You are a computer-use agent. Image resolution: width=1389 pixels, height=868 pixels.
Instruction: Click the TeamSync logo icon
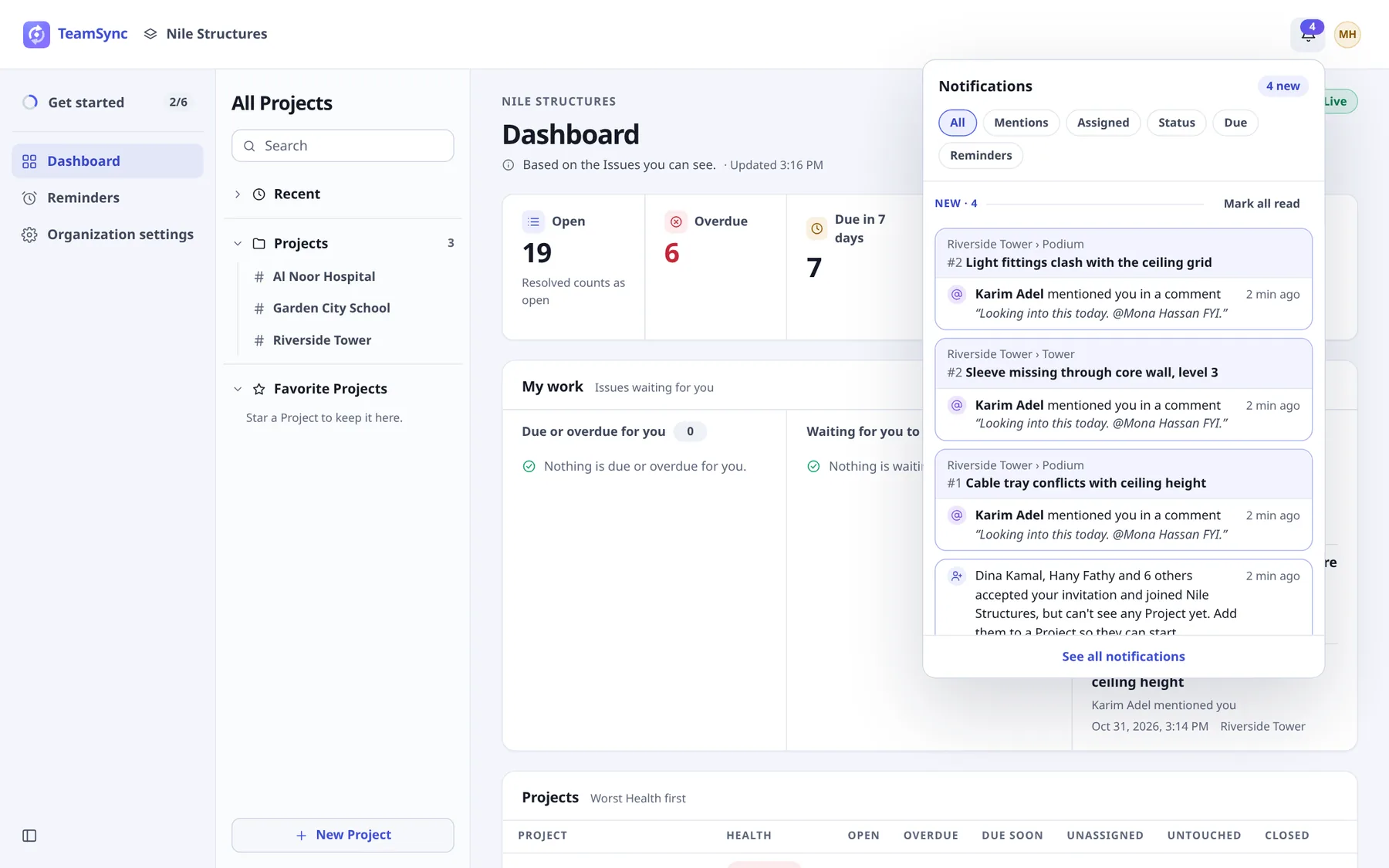click(x=36, y=34)
